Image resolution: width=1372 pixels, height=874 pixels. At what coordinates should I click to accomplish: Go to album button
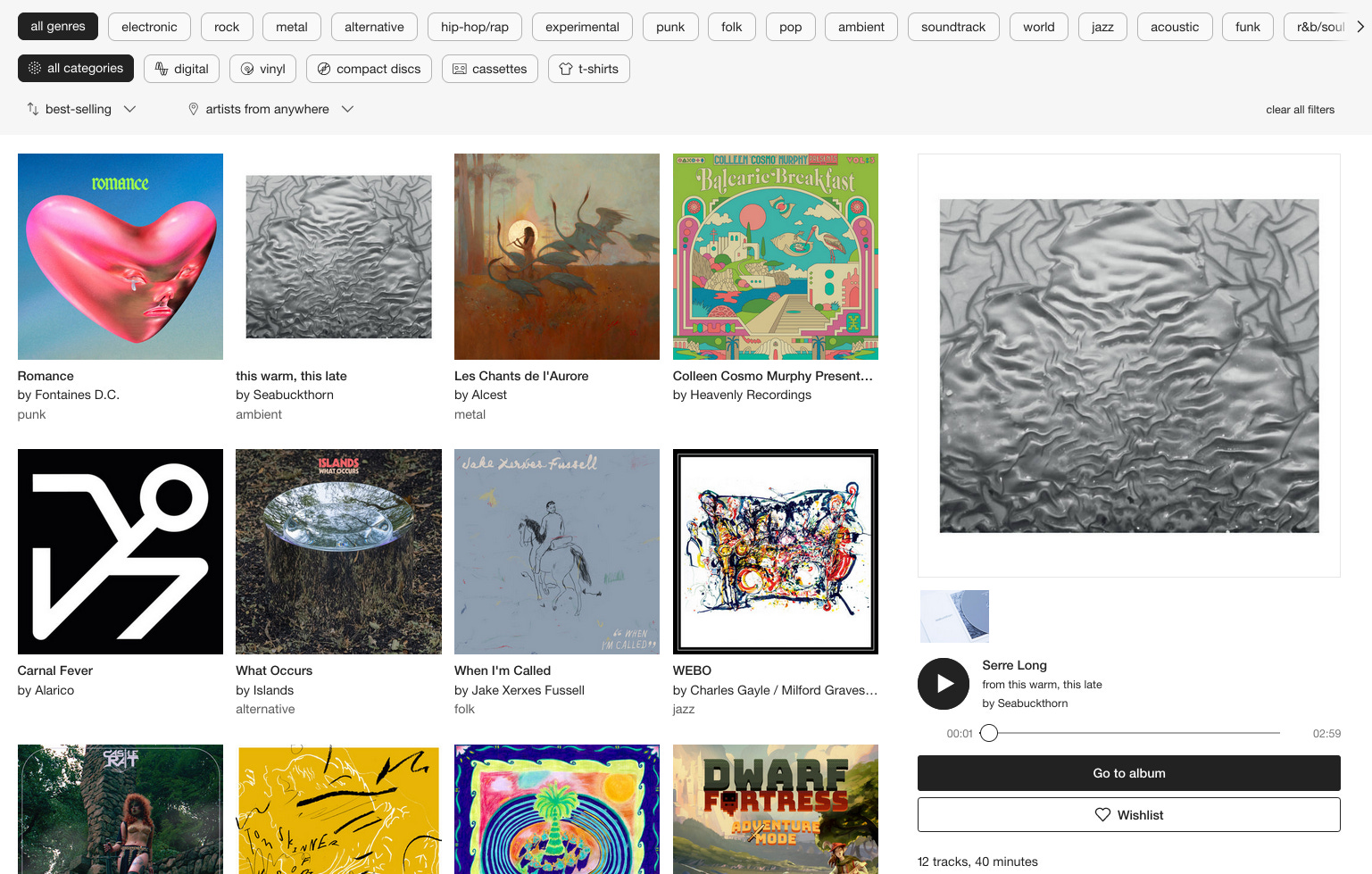click(x=1129, y=773)
